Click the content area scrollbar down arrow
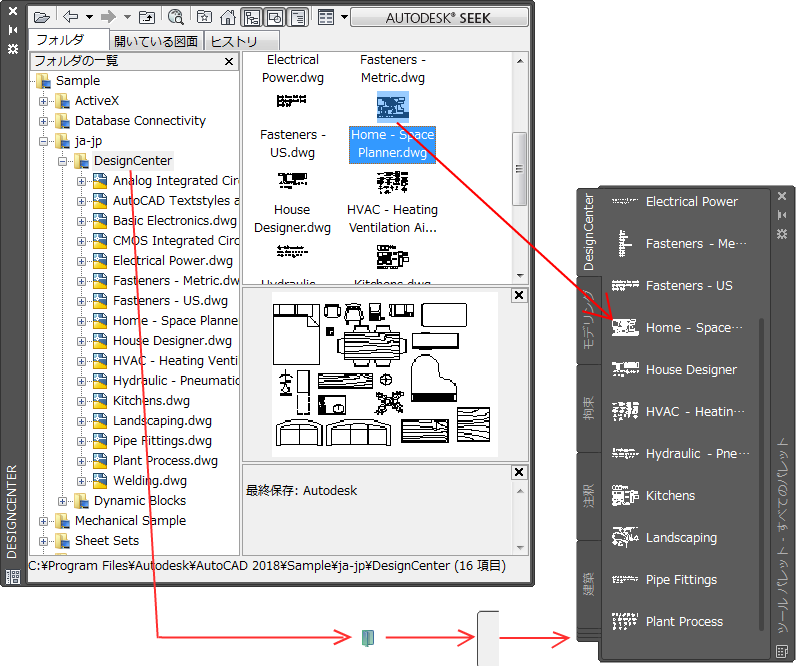 (x=520, y=276)
